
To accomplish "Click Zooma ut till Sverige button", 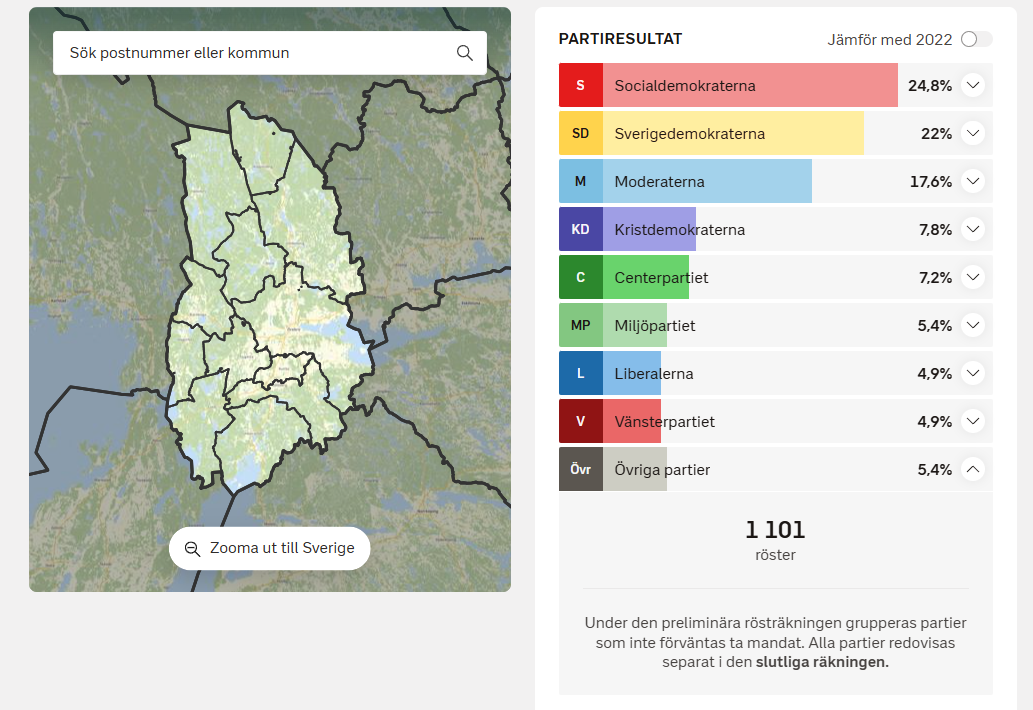I will pos(269,548).
